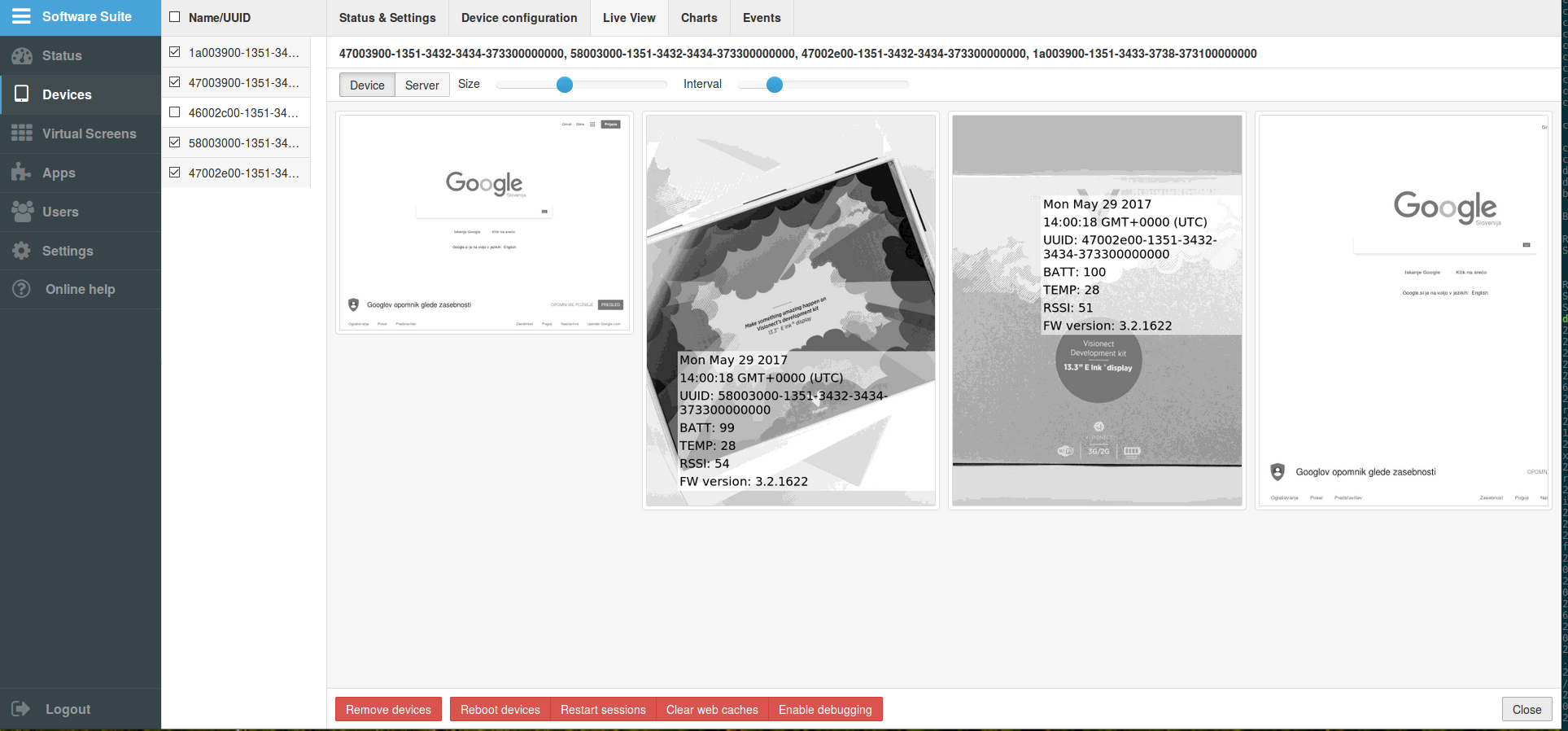Click device row text 1a003900-1351-34…
This screenshot has height=731, width=1568.
tap(244, 52)
